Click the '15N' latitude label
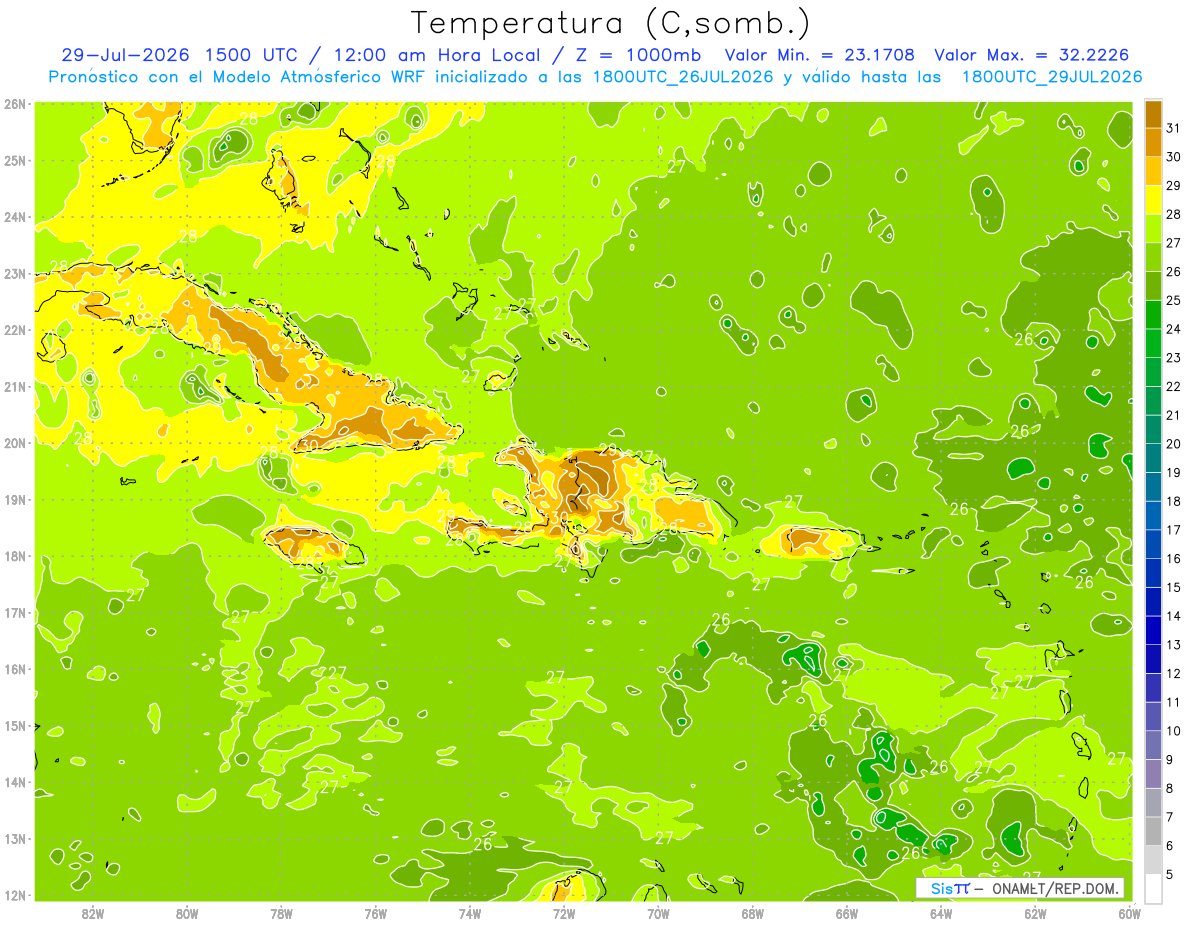 (14, 726)
